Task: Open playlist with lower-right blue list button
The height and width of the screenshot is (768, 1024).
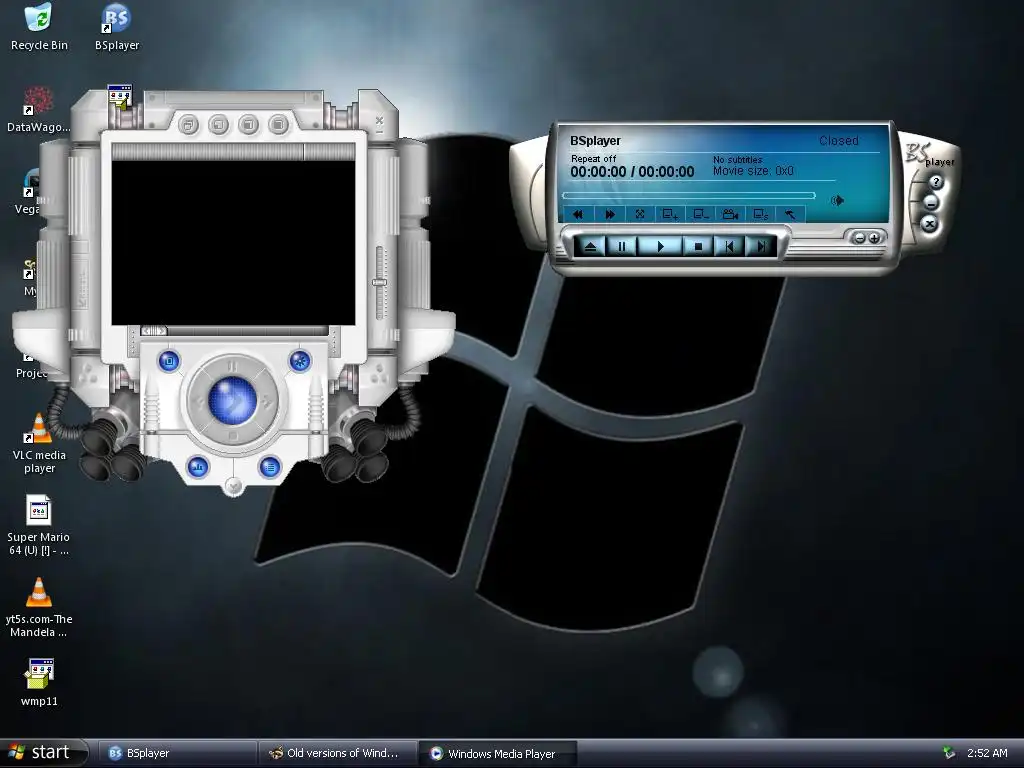Action: 270,467
